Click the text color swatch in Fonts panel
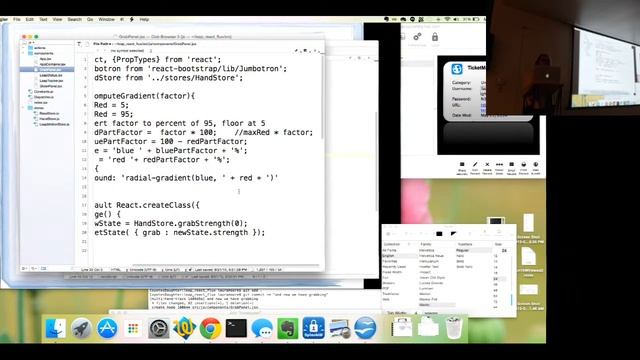Viewport: 640px width, 360px height. (439, 234)
